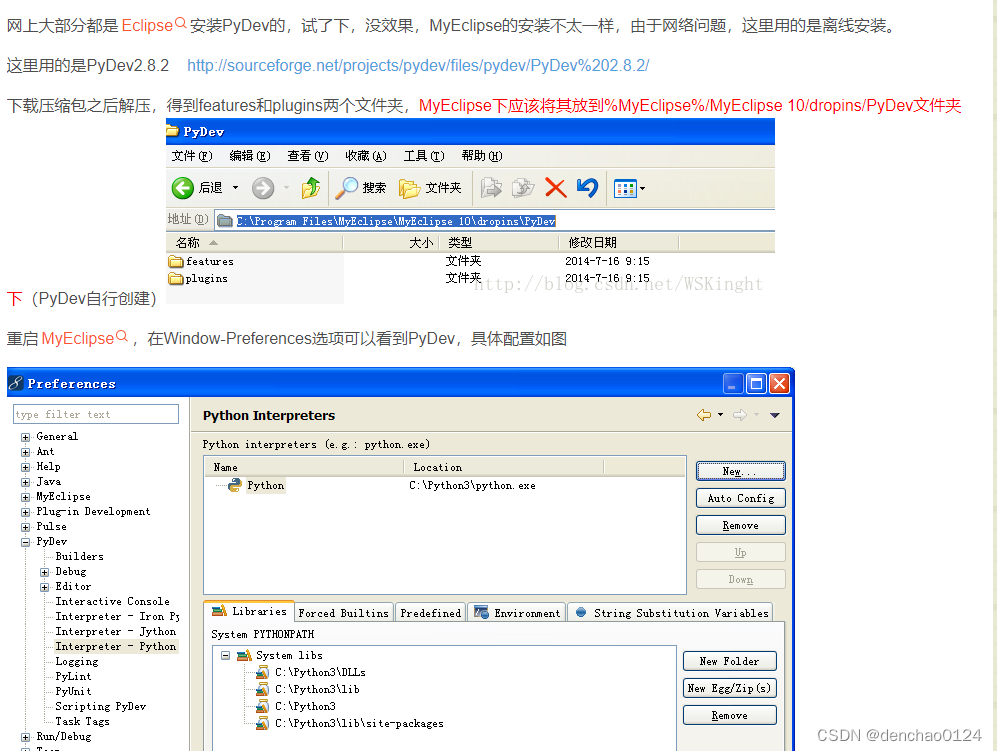Select Interpreter - Python in tree
The width and height of the screenshot is (997, 751).
point(115,647)
